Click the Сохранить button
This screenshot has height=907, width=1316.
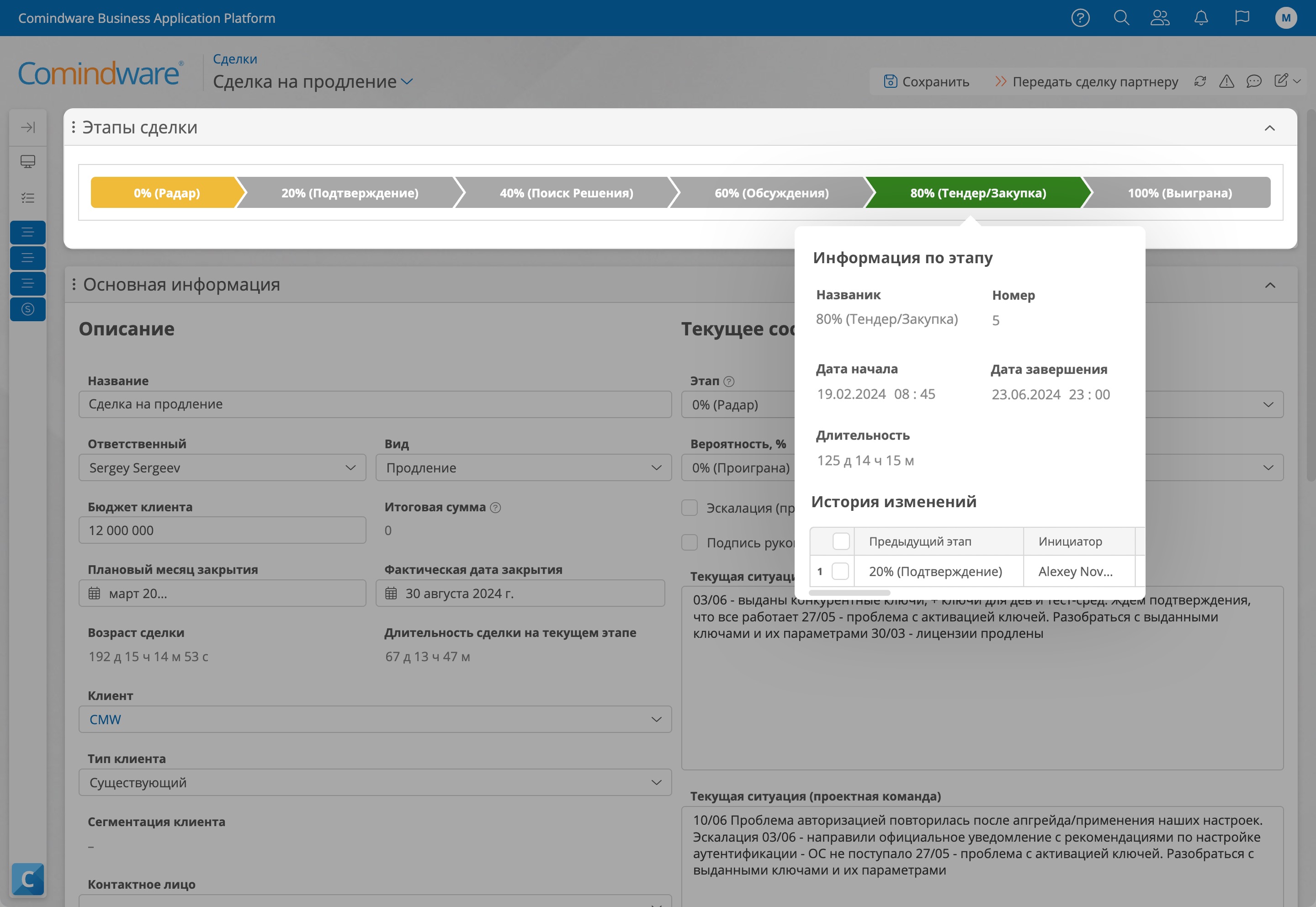click(x=926, y=81)
